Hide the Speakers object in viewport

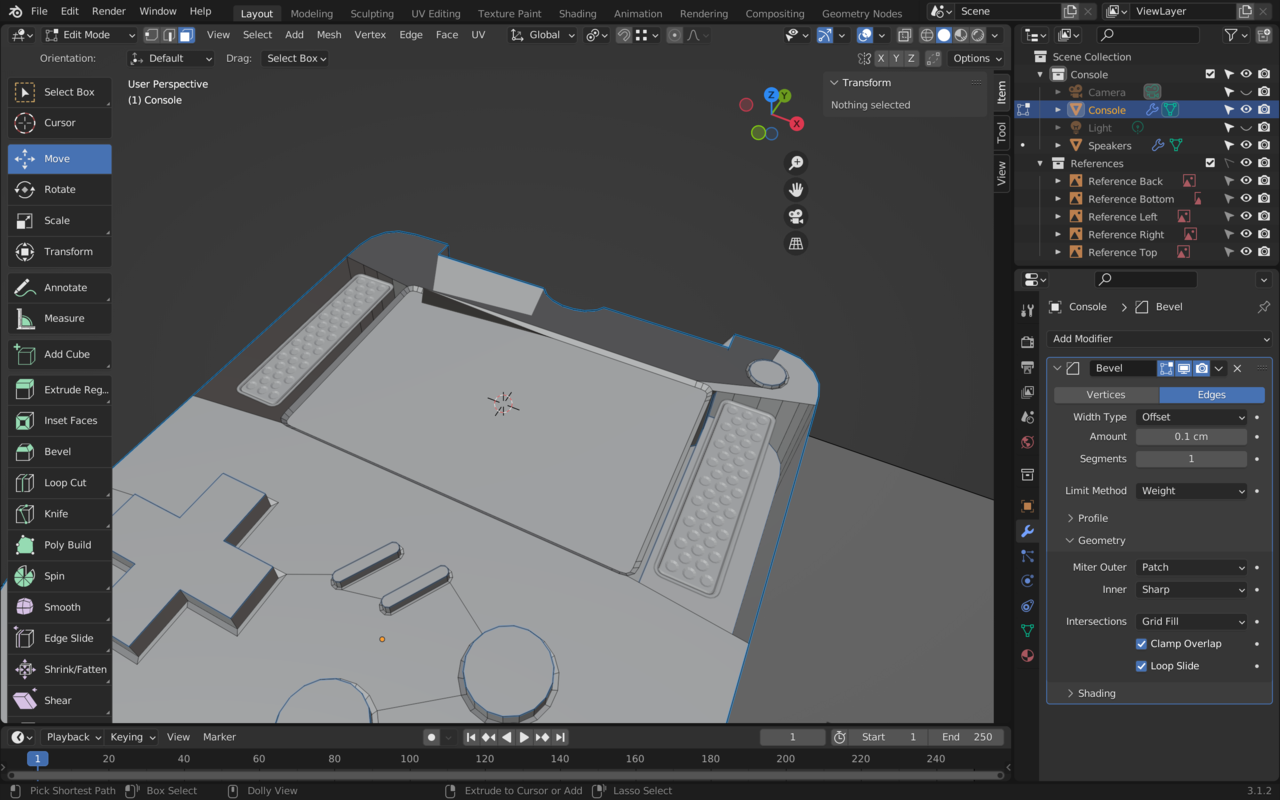[x=1246, y=145]
